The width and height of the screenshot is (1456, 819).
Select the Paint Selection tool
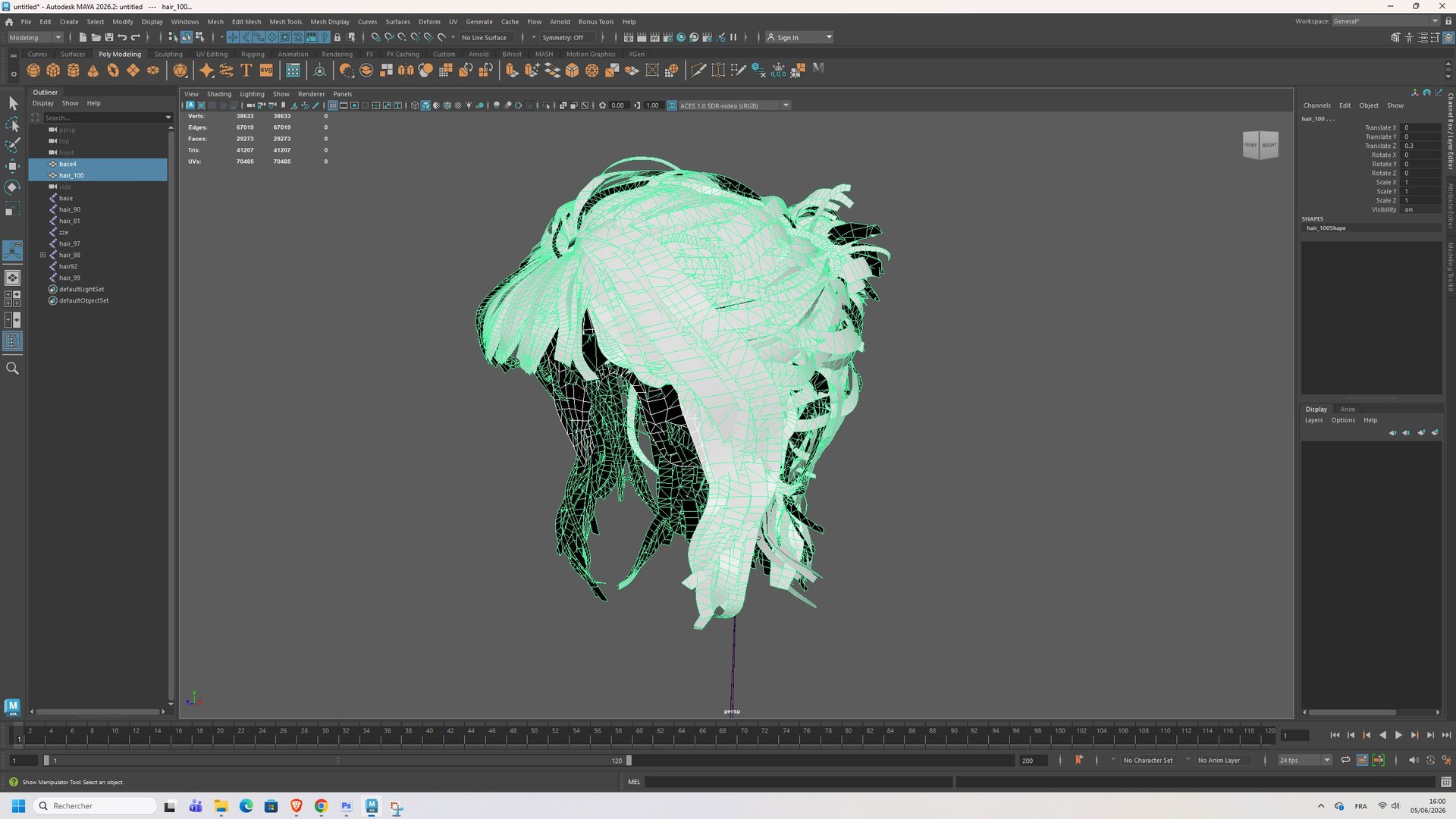click(12, 145)
